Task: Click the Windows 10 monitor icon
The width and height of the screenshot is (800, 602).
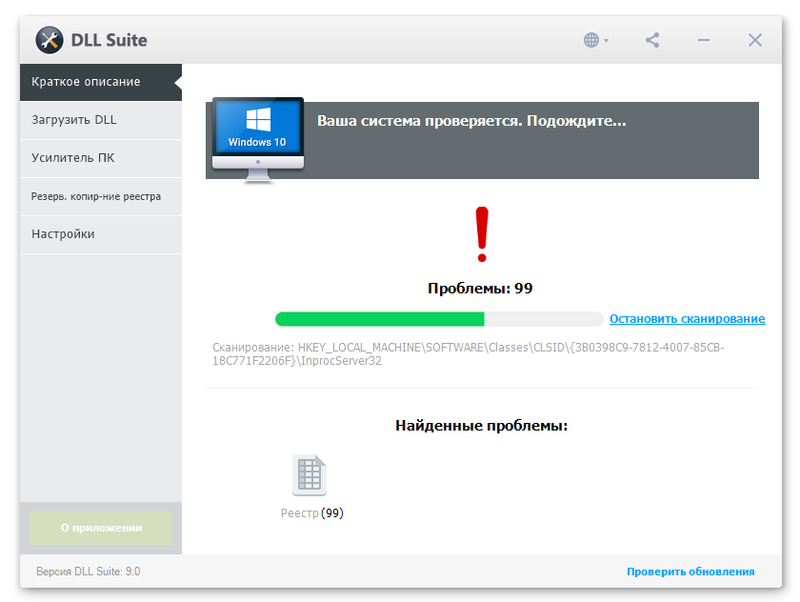Action: tap(258, 140)
